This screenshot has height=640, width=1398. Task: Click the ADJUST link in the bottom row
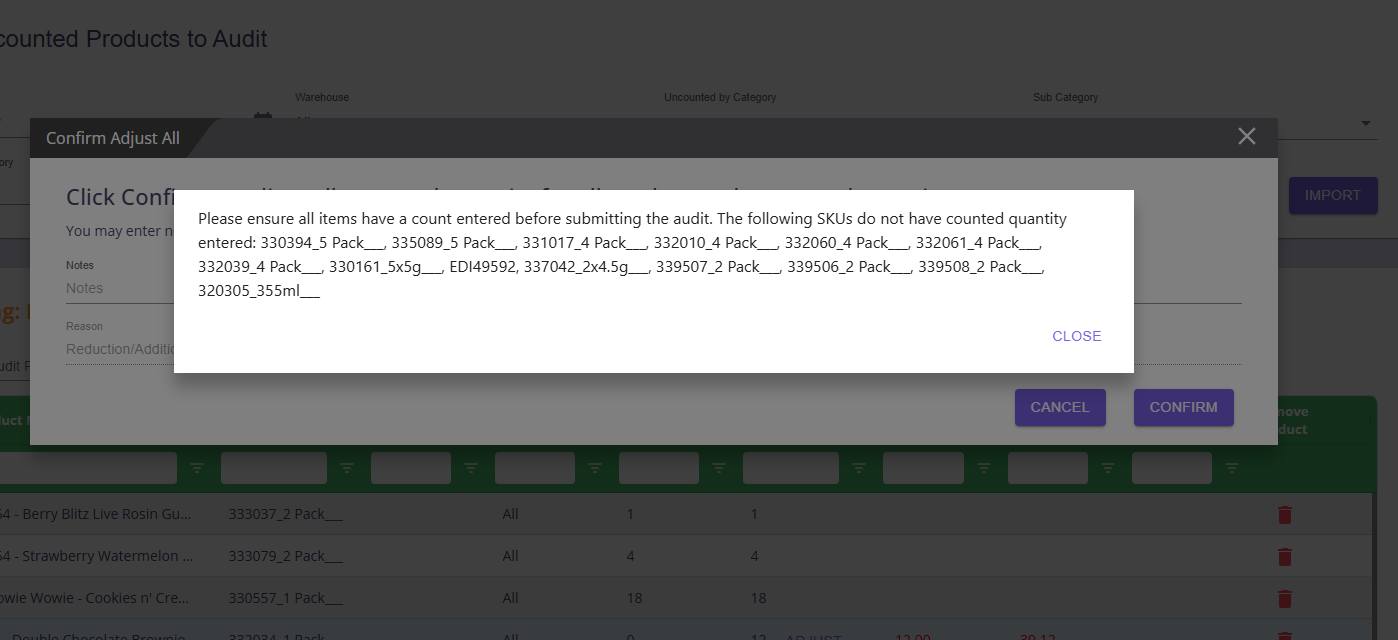tap(813, 637)
